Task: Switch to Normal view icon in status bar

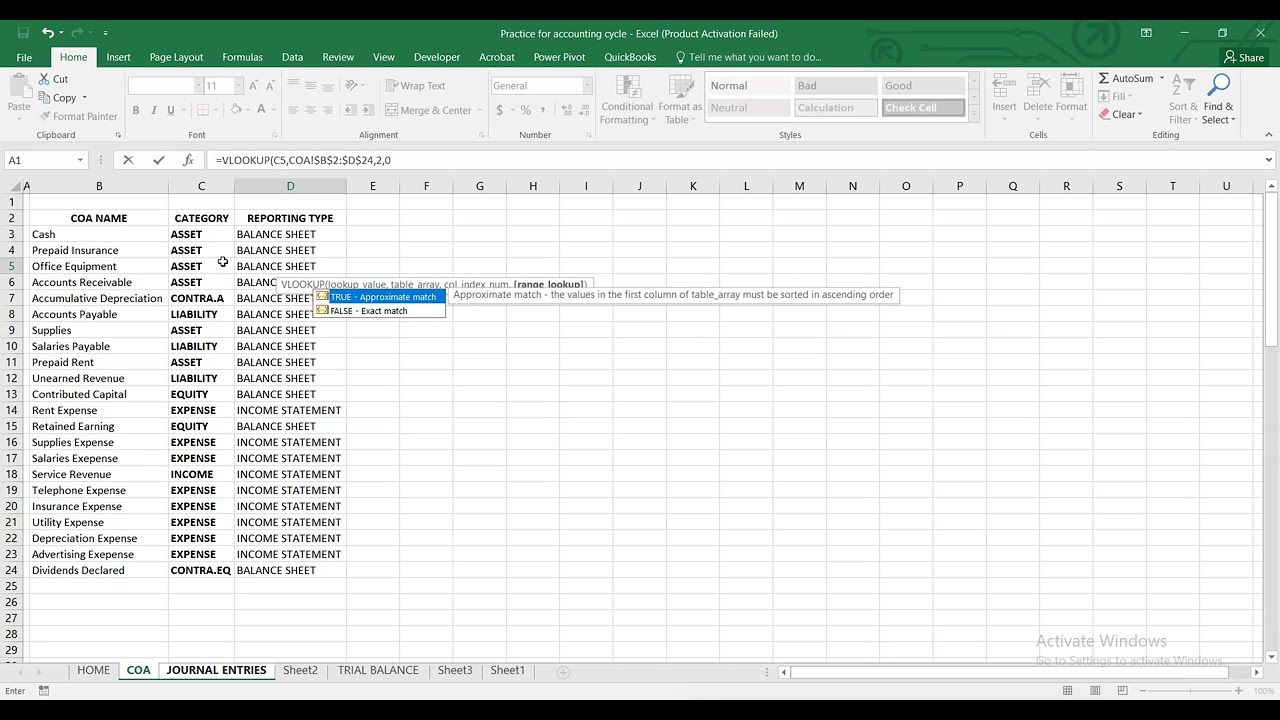Action: click(x=1068, y=691)
